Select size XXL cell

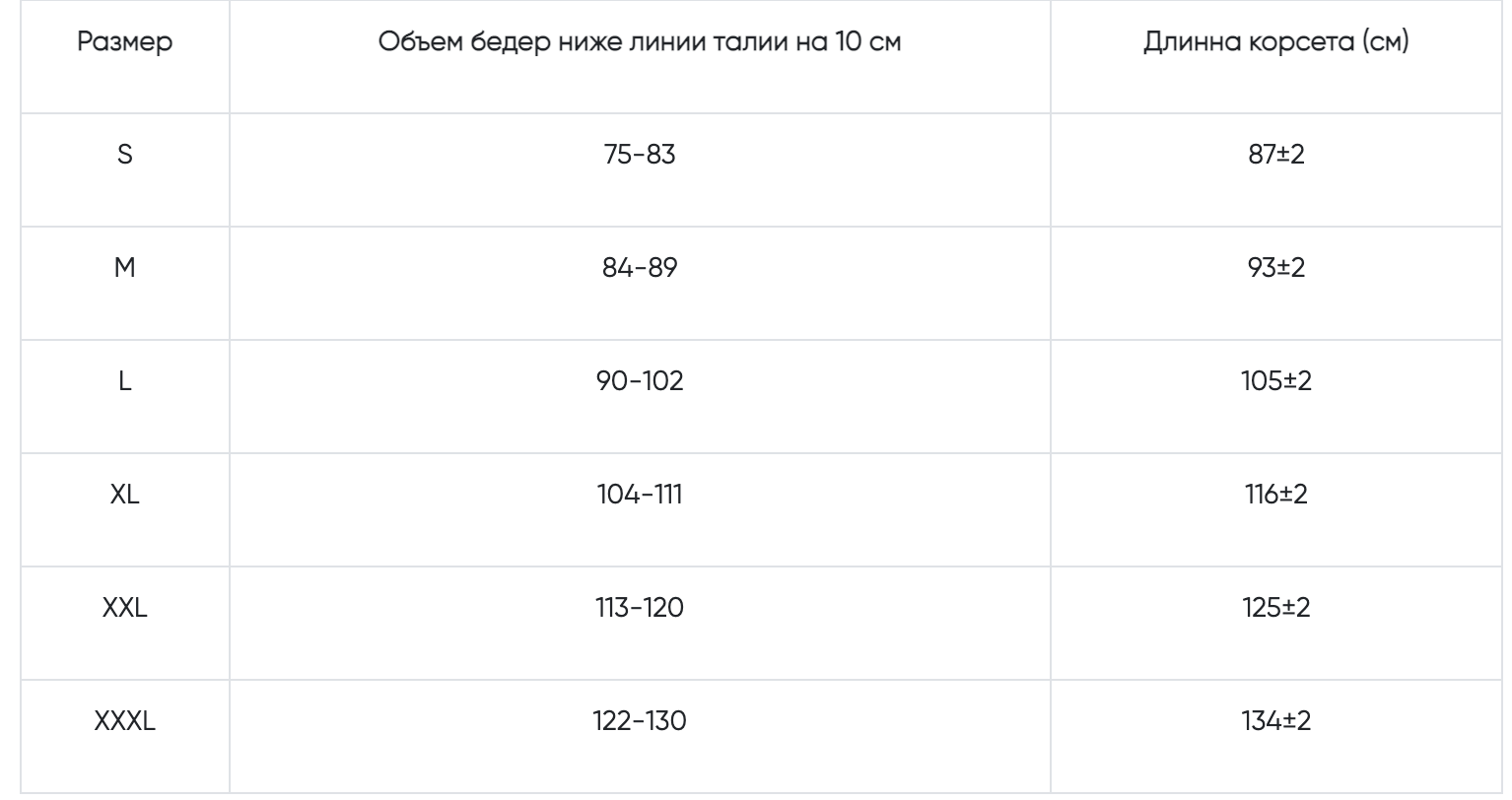[125, 608]
